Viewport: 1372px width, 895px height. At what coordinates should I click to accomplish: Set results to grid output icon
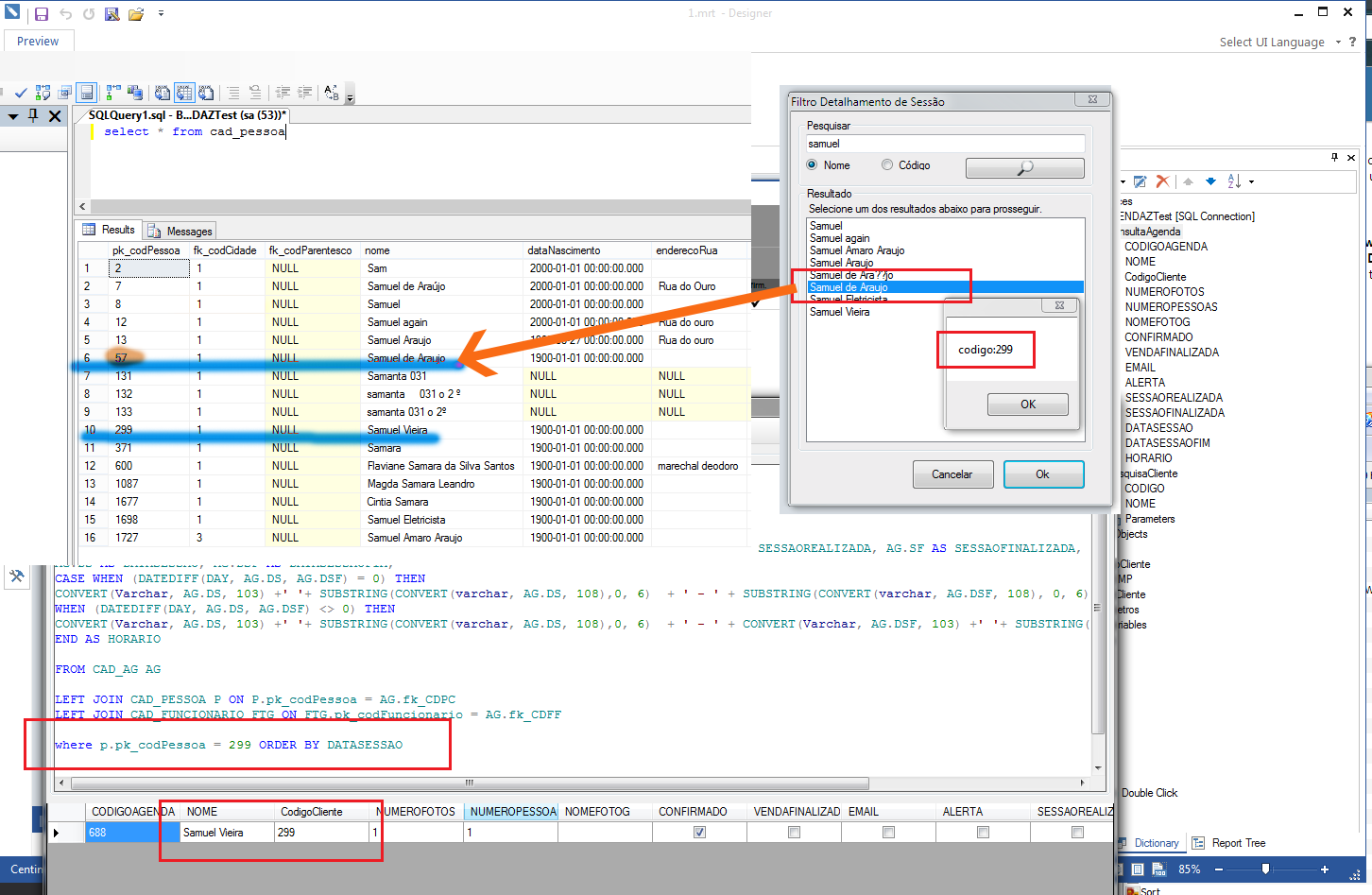(x=183, y=93)
